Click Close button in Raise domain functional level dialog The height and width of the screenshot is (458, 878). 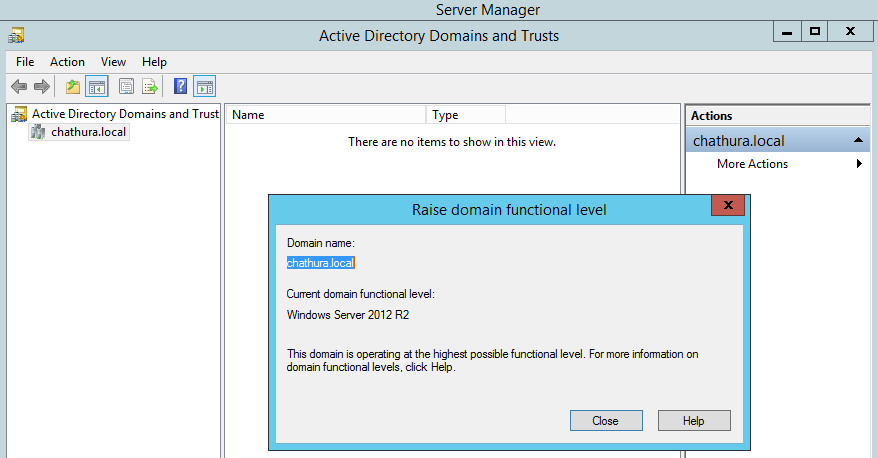(x=606, y=420)
